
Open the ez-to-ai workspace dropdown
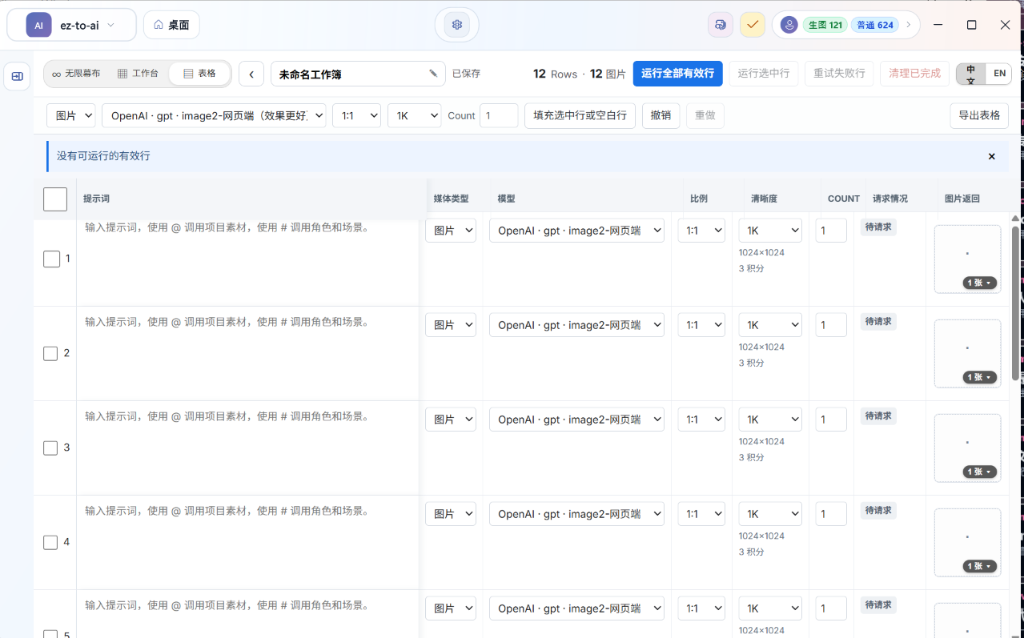coord(71,25)
